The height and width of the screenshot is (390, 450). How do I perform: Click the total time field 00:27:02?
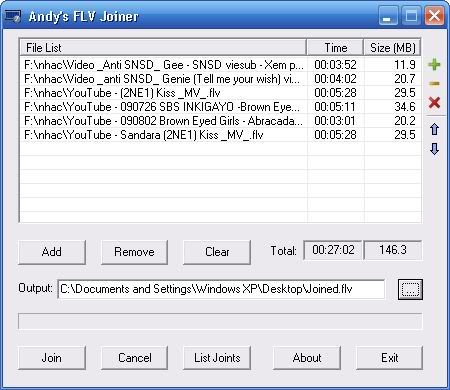coord(333,250)
